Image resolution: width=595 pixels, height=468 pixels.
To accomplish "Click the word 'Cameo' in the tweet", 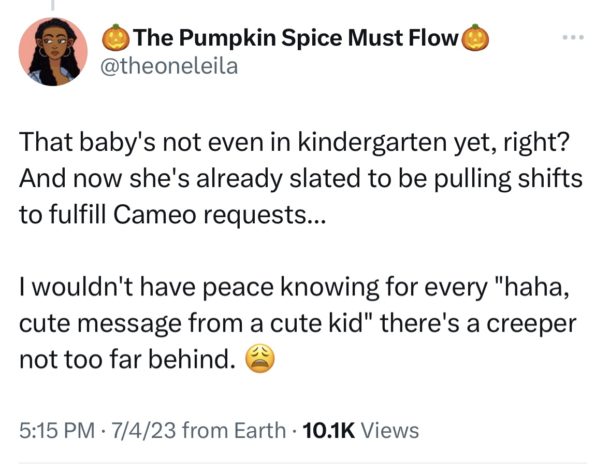I will coord(154,215).
